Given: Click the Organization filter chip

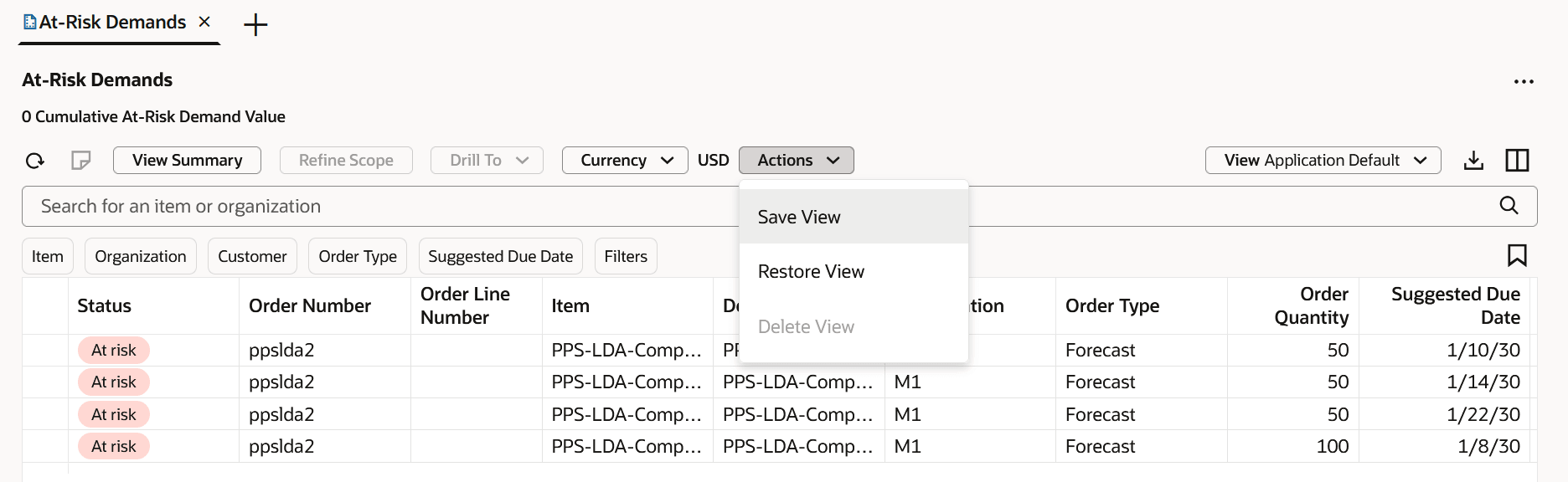Looking at the screenshot, I should pos(140,257).
